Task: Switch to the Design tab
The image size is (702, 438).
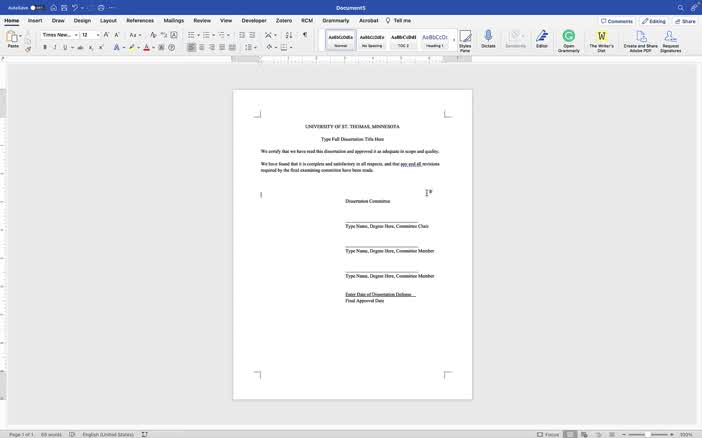Action: [x=82, y=21]
